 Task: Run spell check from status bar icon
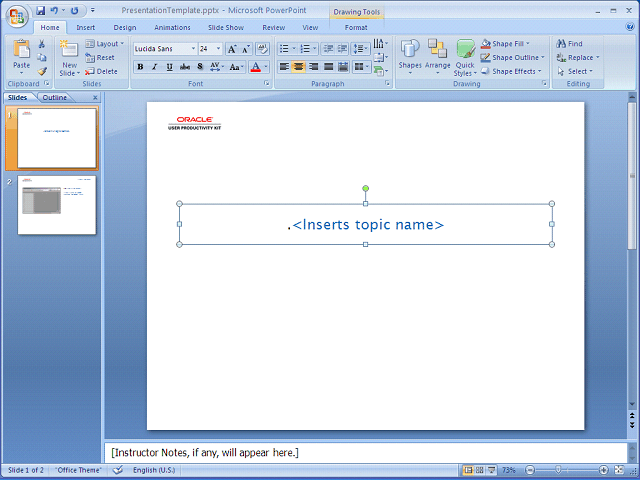click(x=118, y=470)
